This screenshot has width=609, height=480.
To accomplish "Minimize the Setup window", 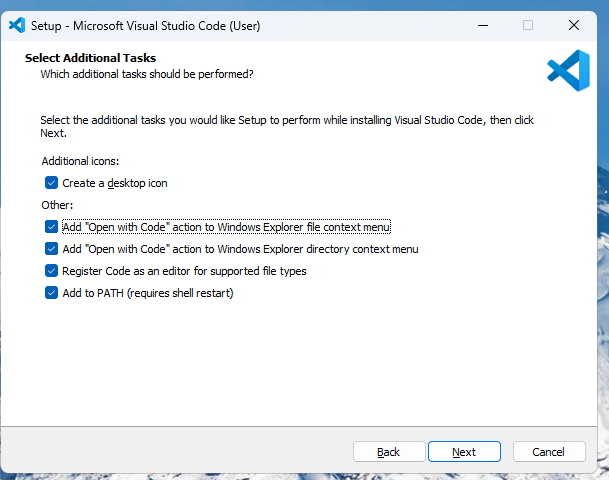I will (x=483, y=26).
